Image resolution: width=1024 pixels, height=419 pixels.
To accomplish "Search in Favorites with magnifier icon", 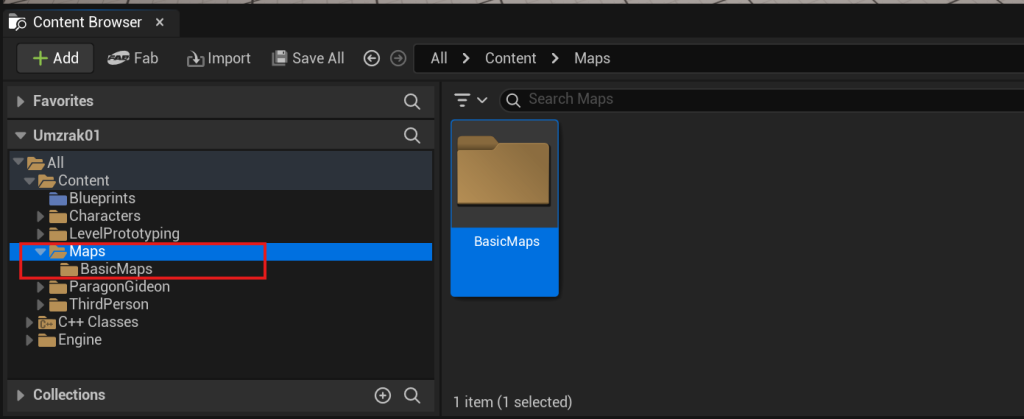I will pos(412,101).
